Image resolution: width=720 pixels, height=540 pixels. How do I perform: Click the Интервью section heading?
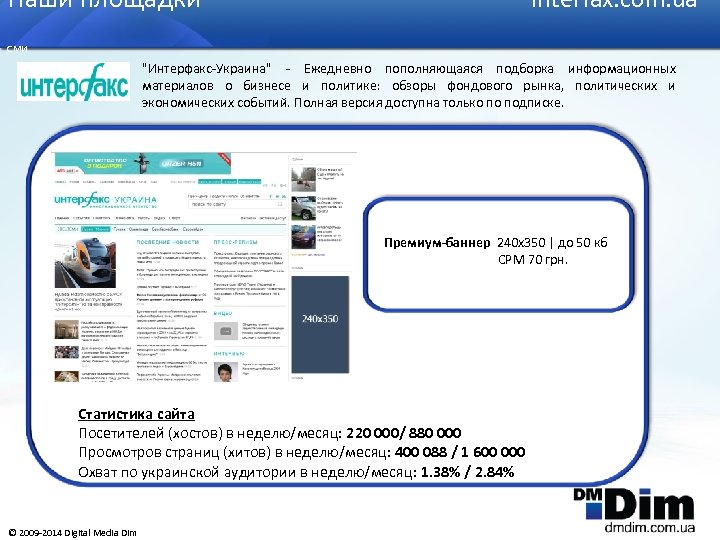point(229,354)
